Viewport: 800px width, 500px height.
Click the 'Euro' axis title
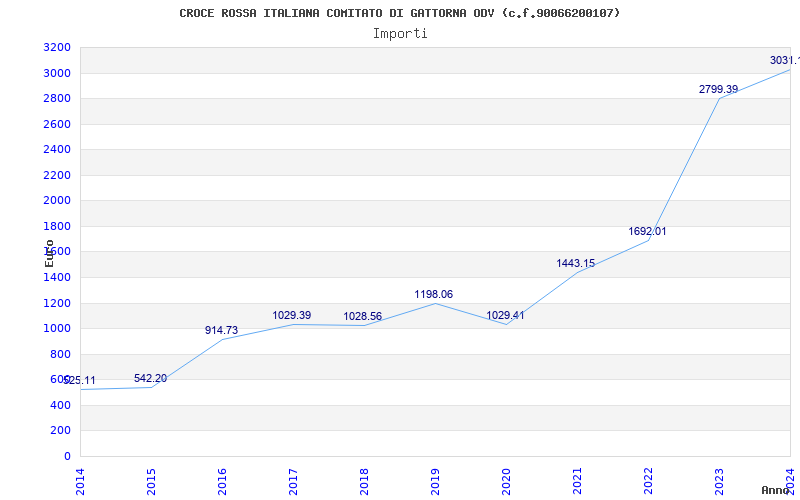pos(49,254)
